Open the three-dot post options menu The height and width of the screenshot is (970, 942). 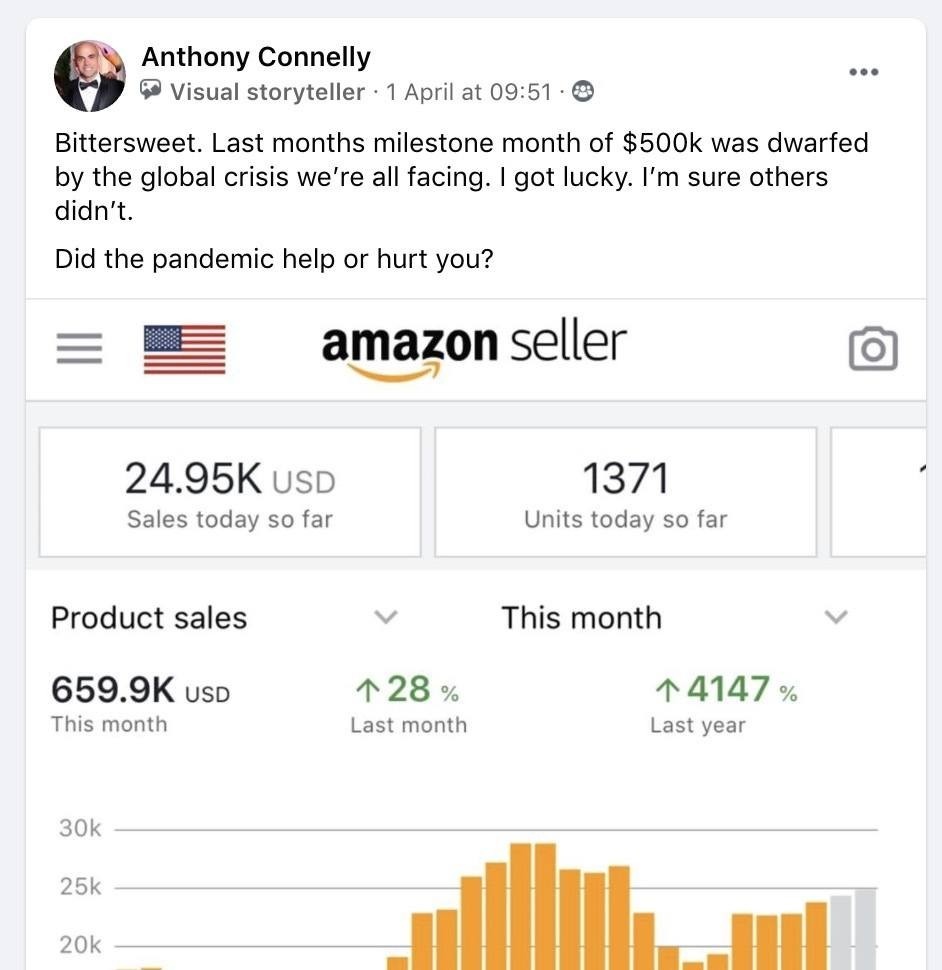pyautogui.click(x=863, y=72)
